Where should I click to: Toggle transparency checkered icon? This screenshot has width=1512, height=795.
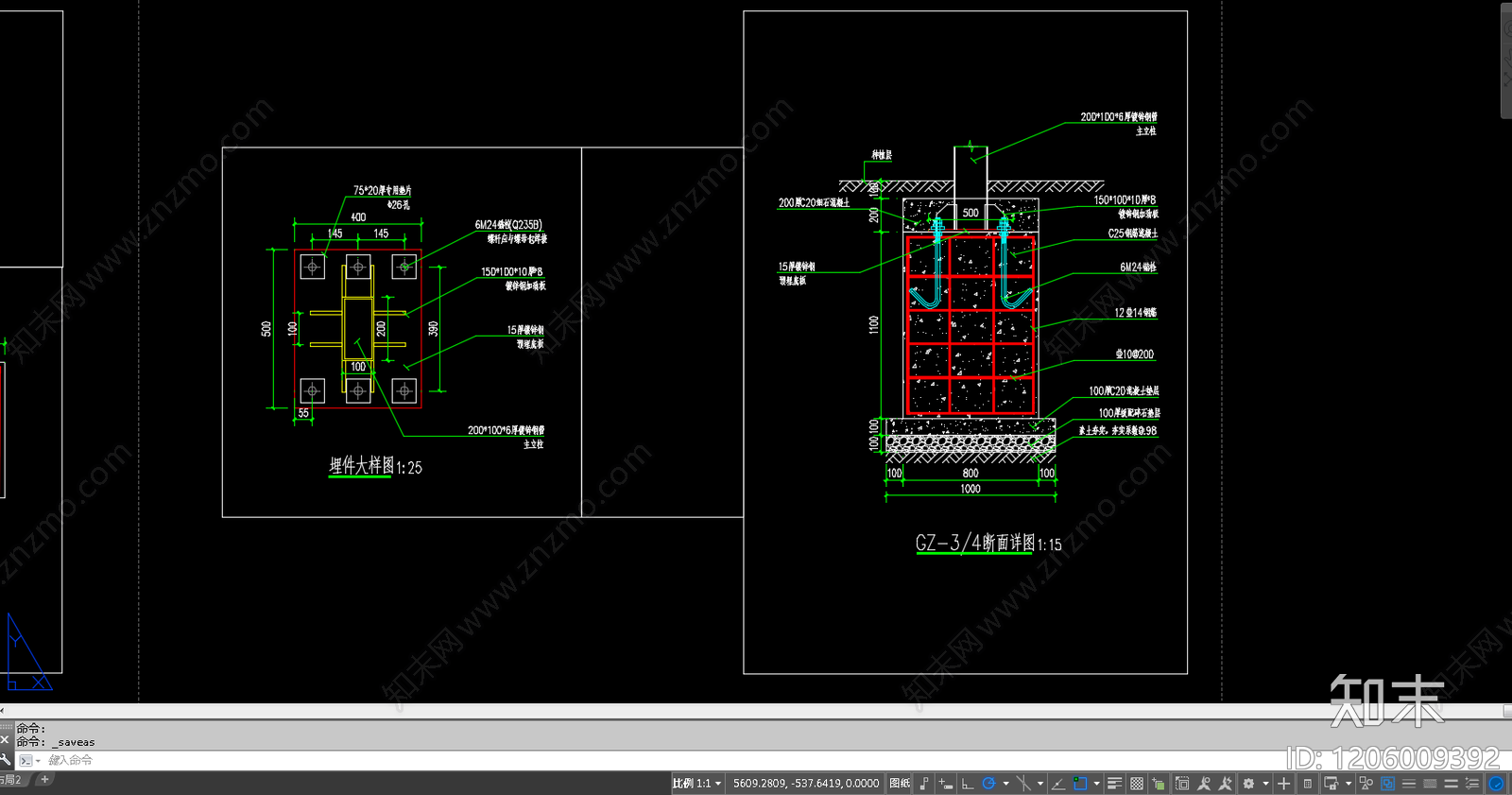[1137, 784]
